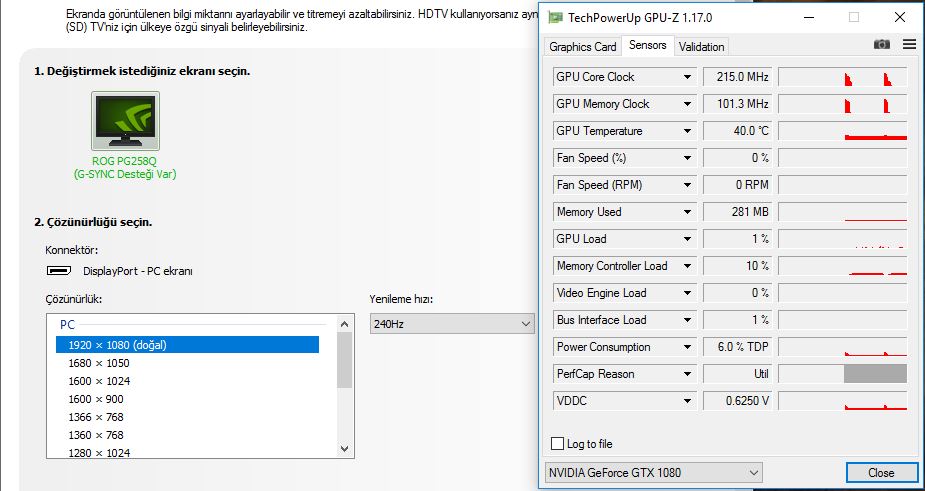Click the Util PerfCap value field
Image resolution: width=925 pixels, height=491 pixels.
coord(737,374)
